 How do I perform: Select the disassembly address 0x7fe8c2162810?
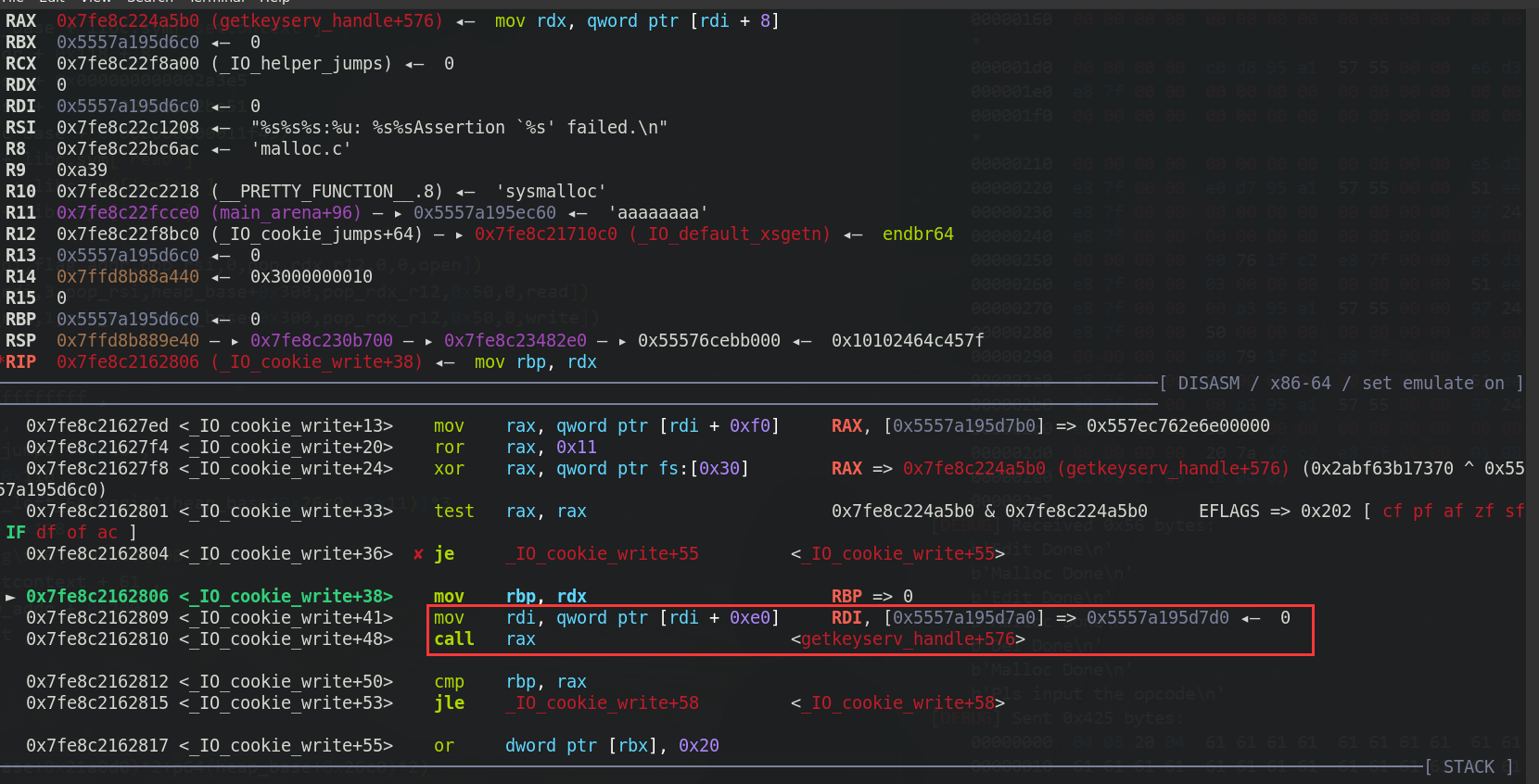coord(97,639)
